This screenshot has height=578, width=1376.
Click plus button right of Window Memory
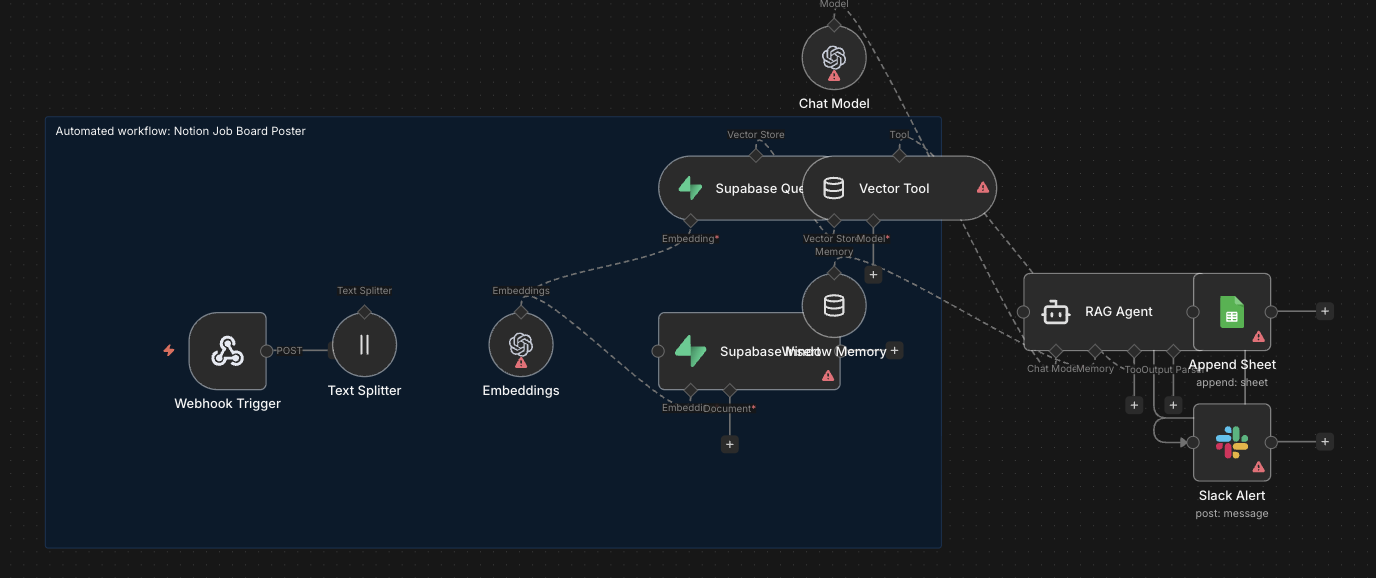[895, 350]
